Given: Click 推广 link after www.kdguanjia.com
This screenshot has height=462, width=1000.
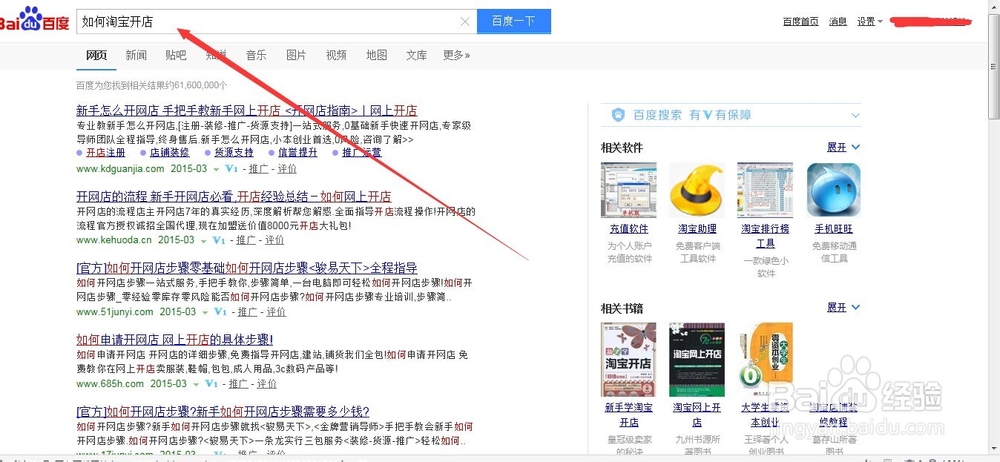Looking at the screenshot, I should pyautogui.click(x=258, y=169).
